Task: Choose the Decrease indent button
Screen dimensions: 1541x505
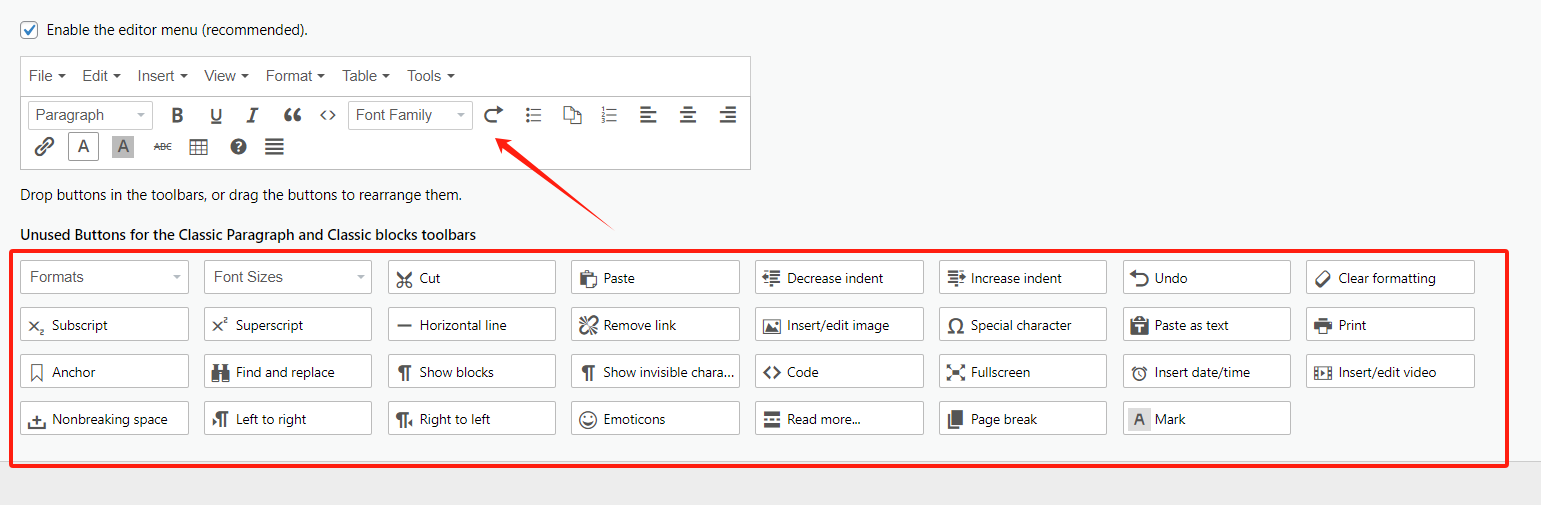Action: tap(839, 277)
